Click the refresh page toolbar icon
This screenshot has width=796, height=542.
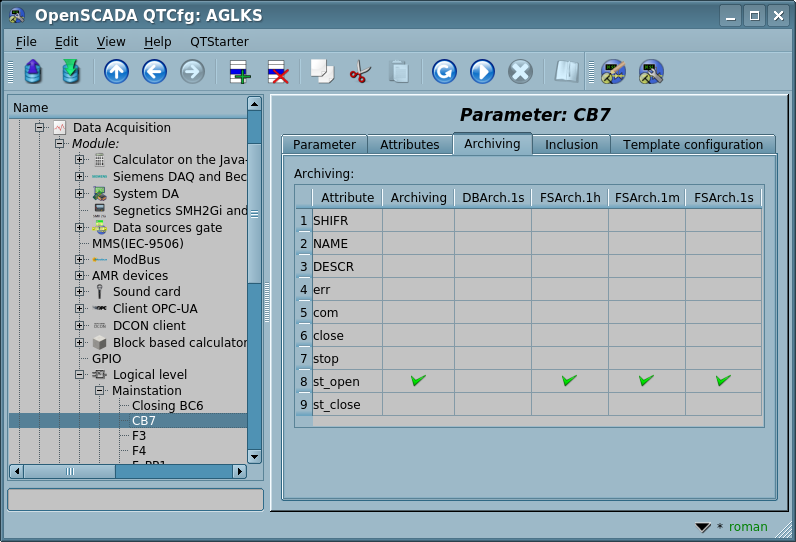tap(444, 72)
